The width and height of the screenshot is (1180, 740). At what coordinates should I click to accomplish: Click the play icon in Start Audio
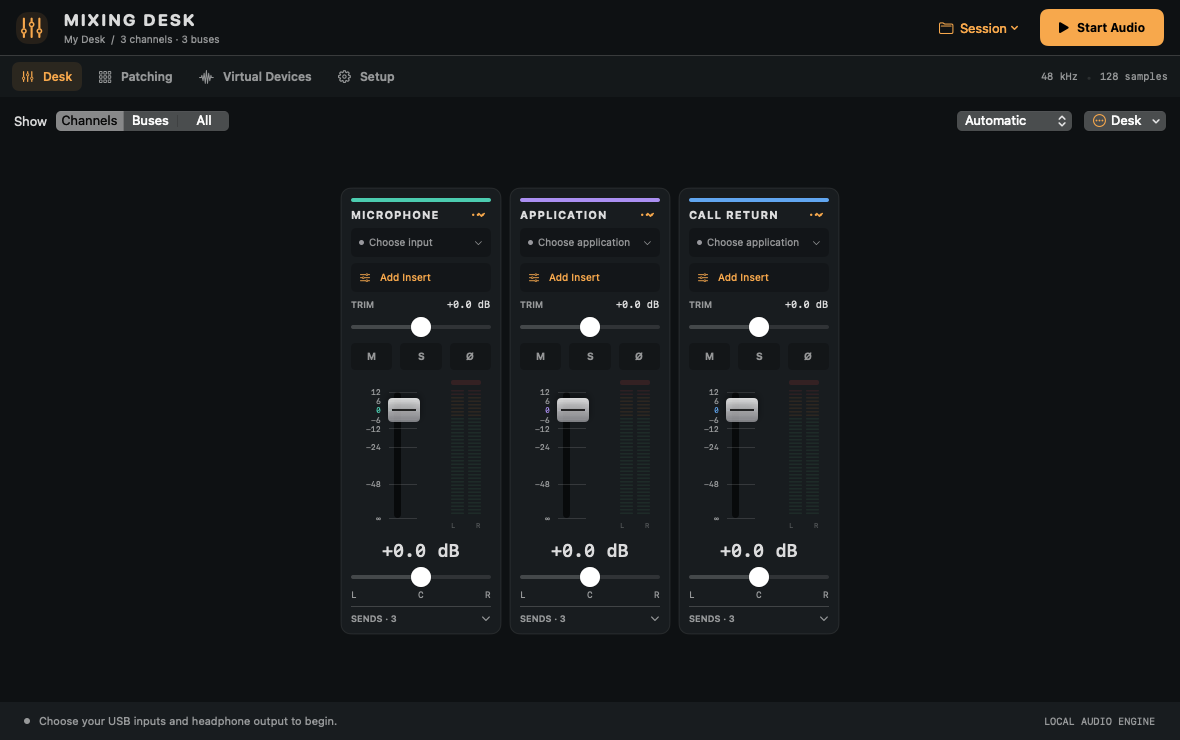pos(1063,28)
